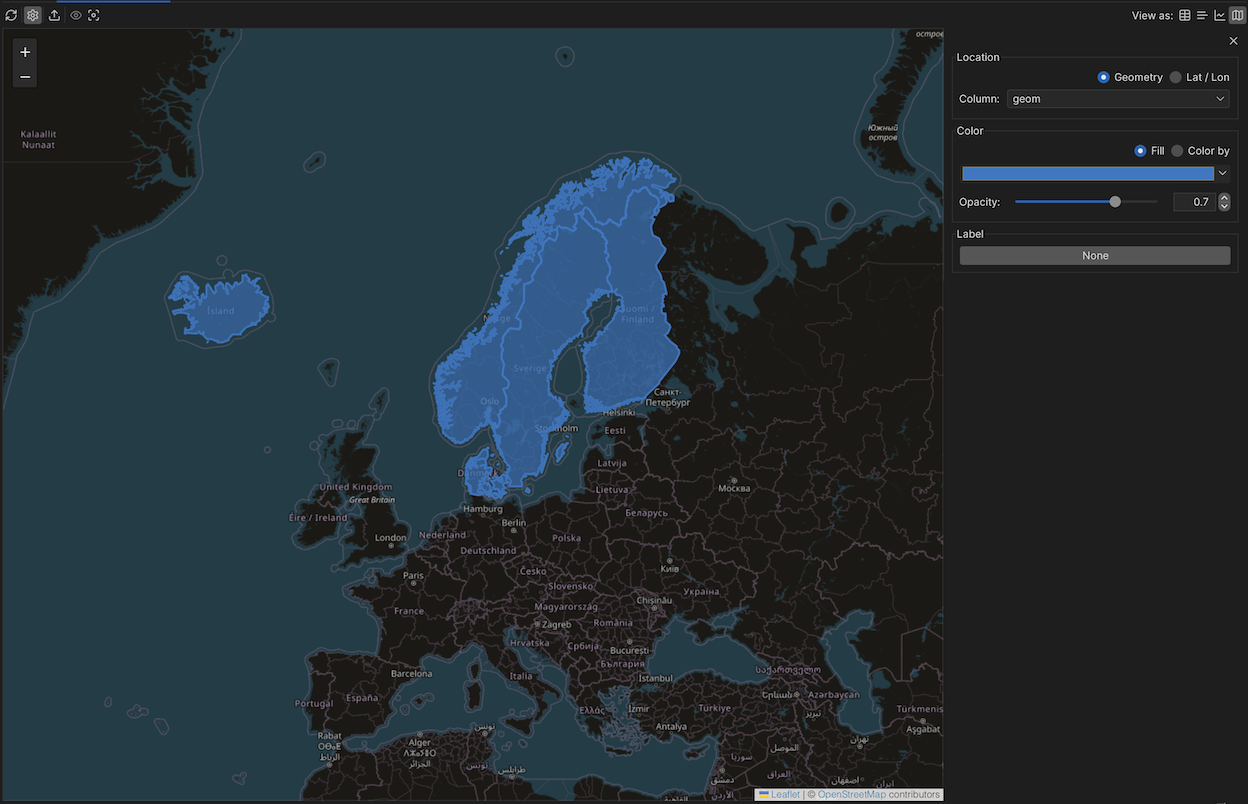Viewport: 1248px width, 804px height.
Task: Select the map view icon
Action: point(1237,15)
